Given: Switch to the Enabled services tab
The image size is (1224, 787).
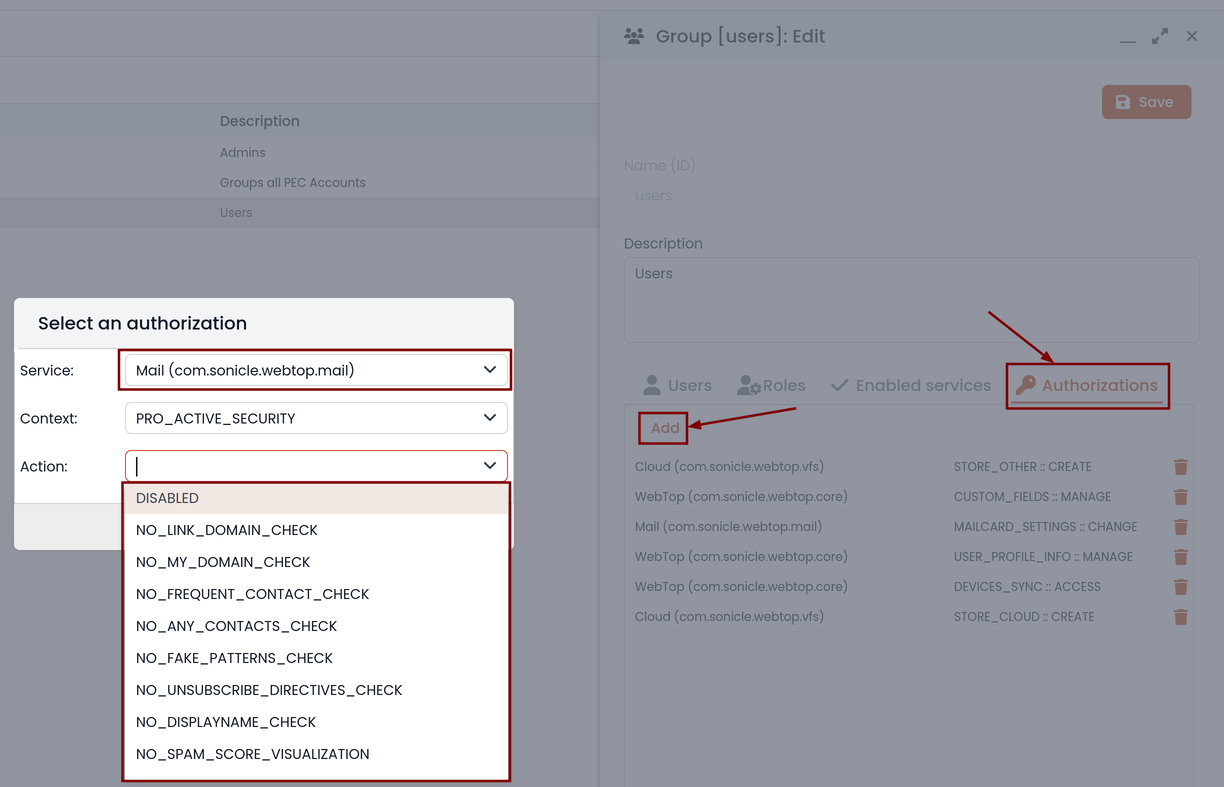Looking at the screenshot, I should (x=910, y=385).
